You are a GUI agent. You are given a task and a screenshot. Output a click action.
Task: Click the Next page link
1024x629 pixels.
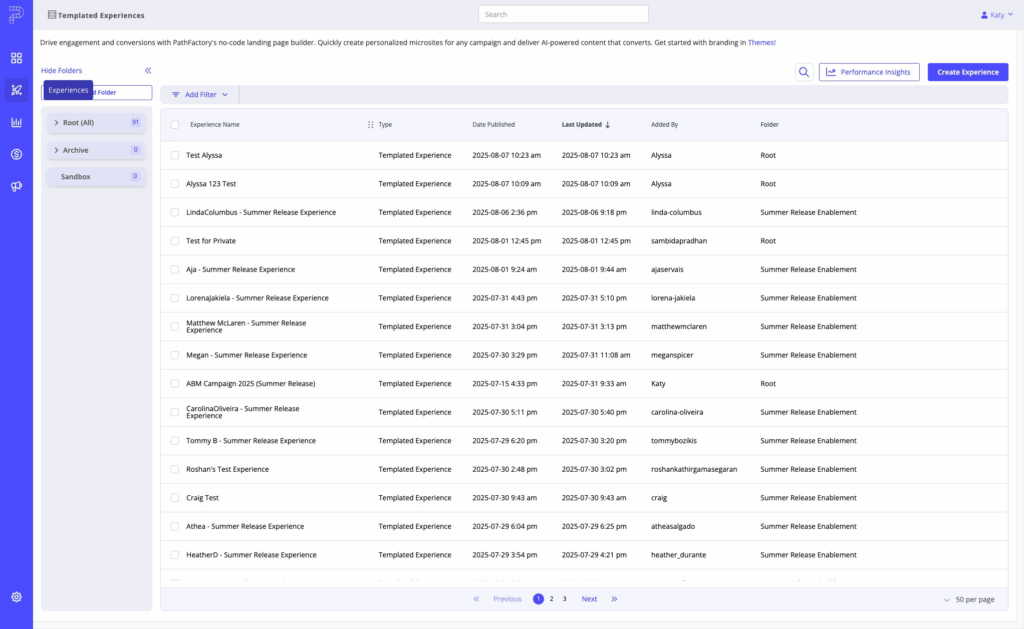click(589, 599)
